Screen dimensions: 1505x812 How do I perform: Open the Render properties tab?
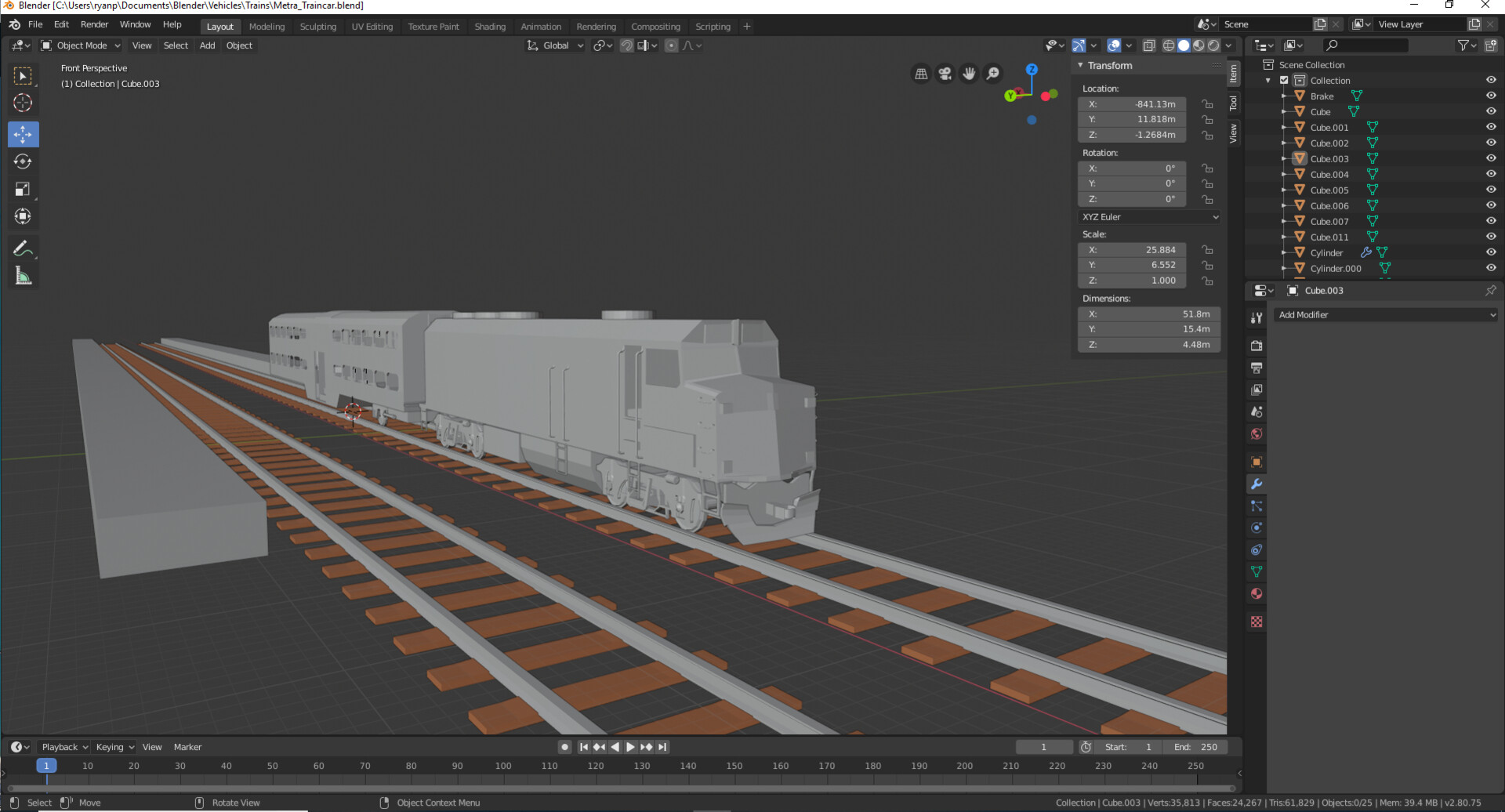click(1256, 345)
